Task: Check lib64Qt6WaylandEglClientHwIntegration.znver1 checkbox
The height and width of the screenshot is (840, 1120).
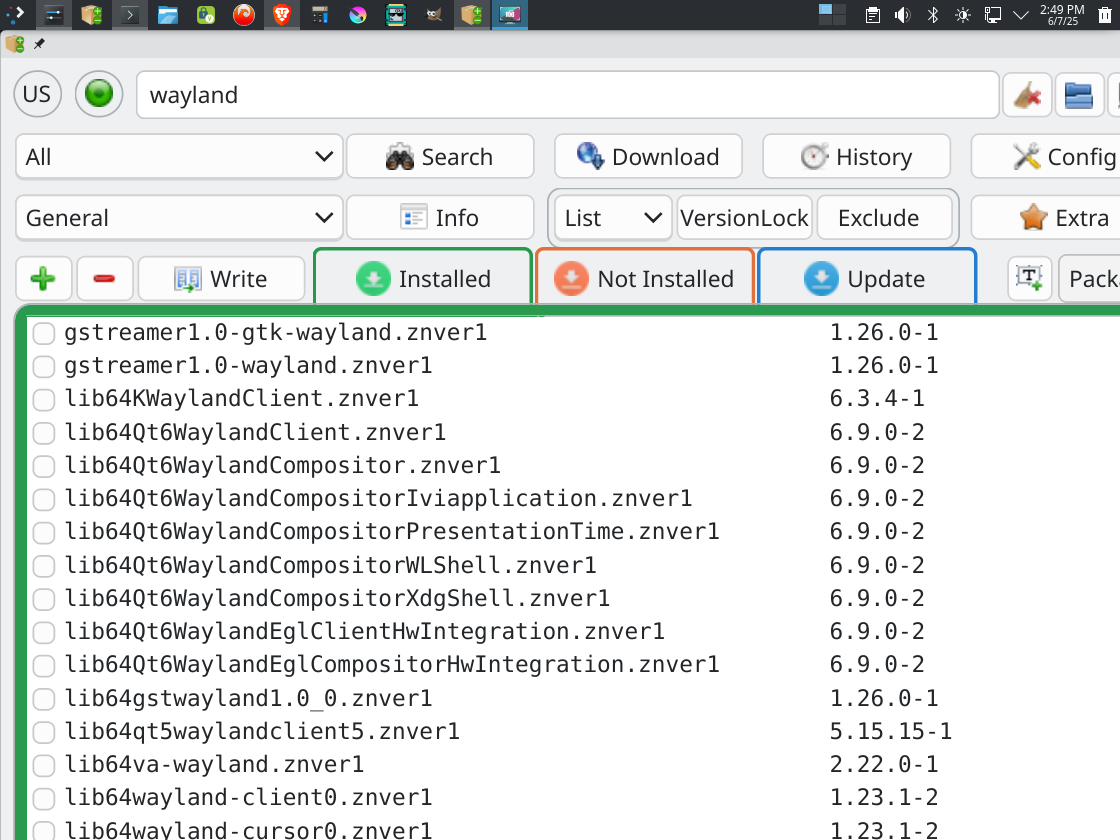Action: pos(44,632)
